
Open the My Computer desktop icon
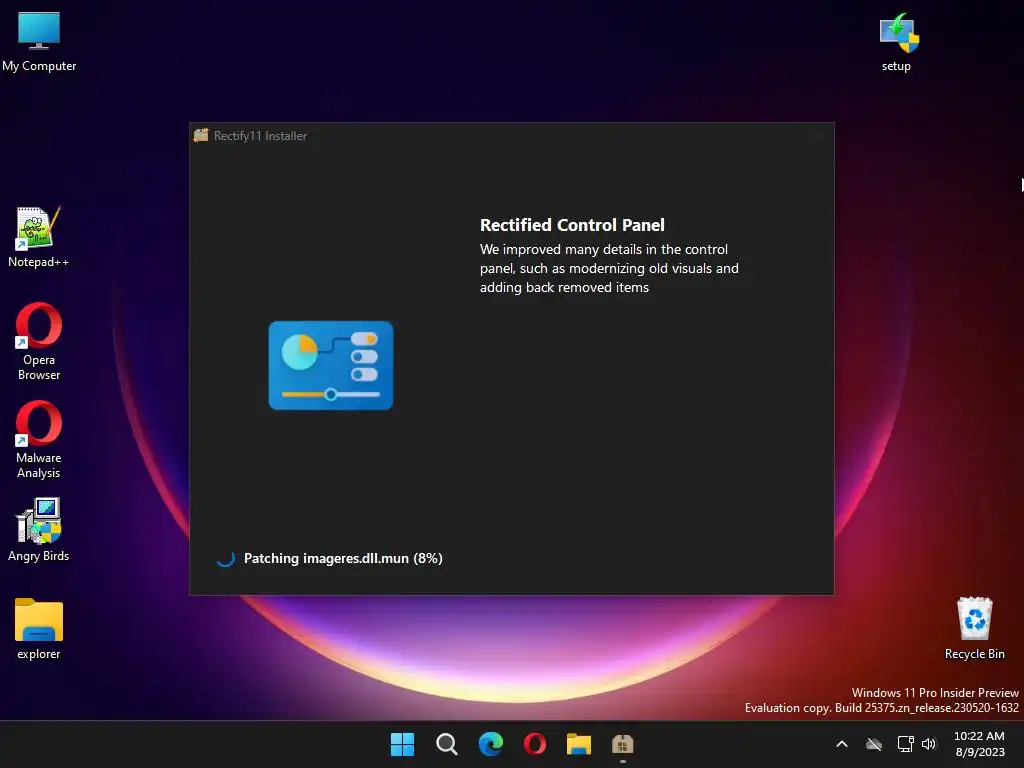39,40
